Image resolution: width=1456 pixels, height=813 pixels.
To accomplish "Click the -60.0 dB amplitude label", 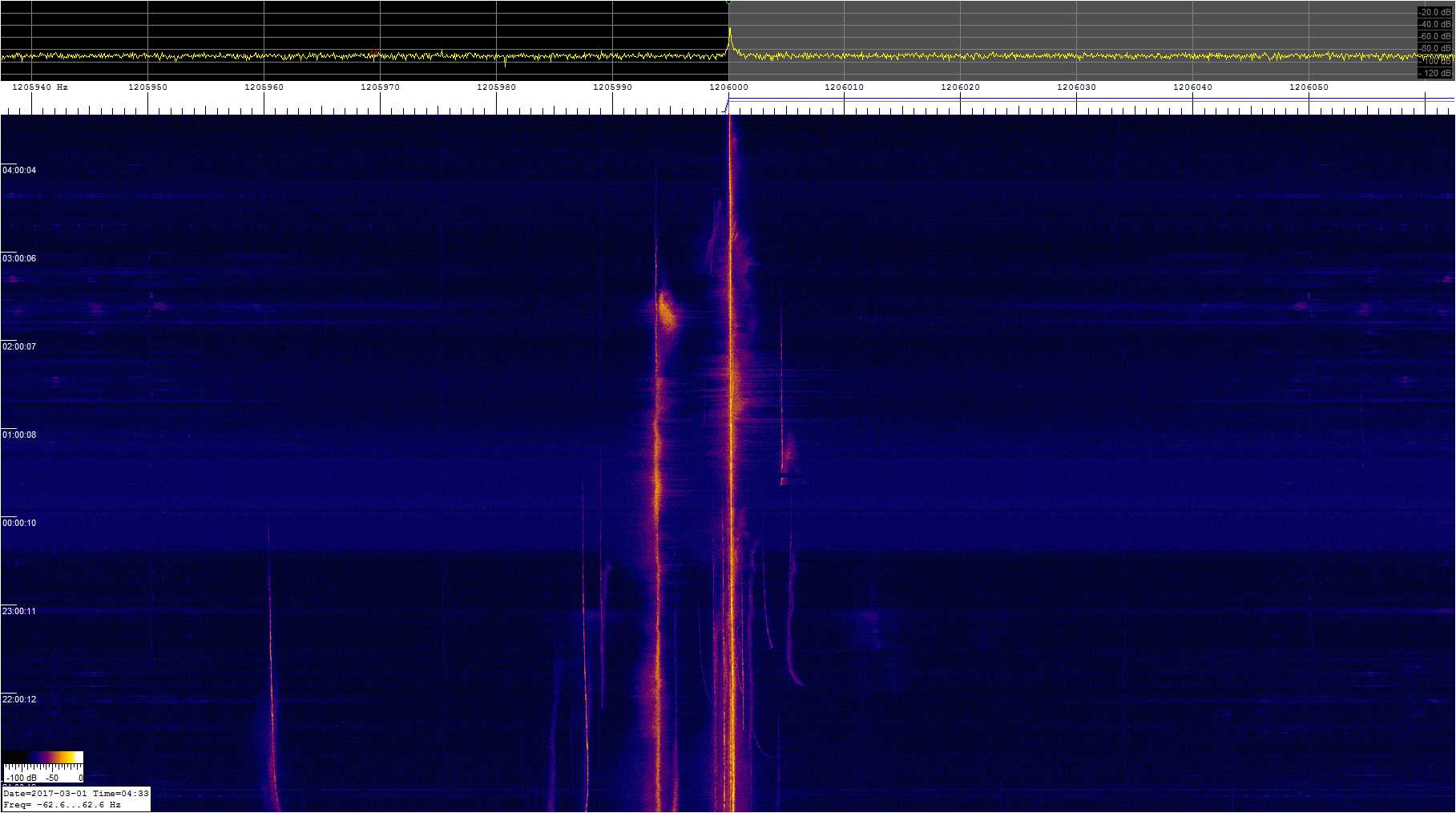I will point(1434,36).
